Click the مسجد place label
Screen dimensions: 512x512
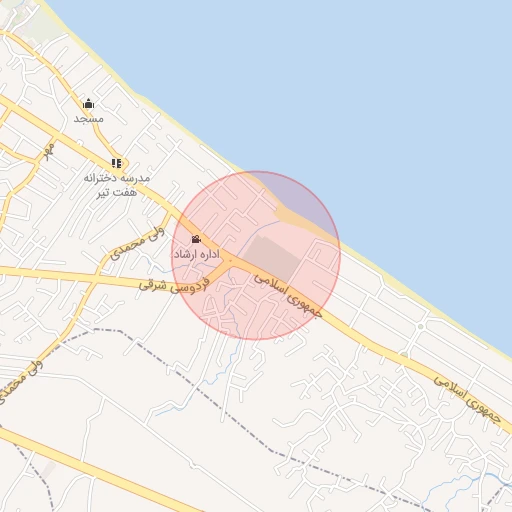(88, 119)
